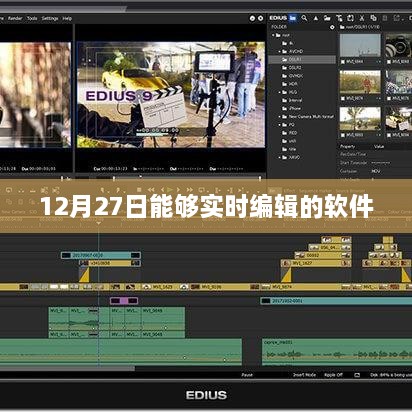Click the dimmed paste icon in the bin toolbar
The image size is (412, 412).
[385, 18]
